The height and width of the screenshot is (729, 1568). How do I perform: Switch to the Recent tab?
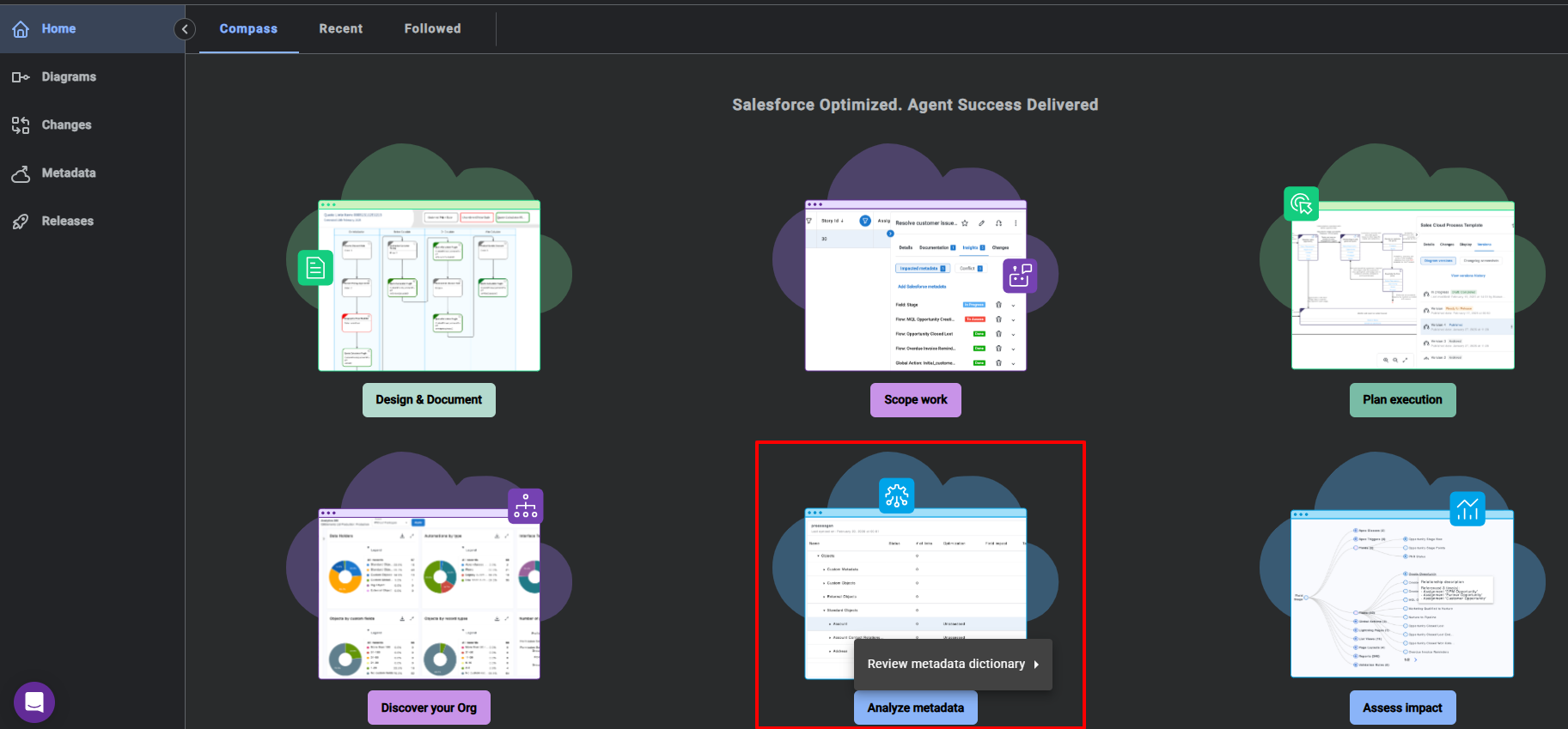(x=341, y=29)
